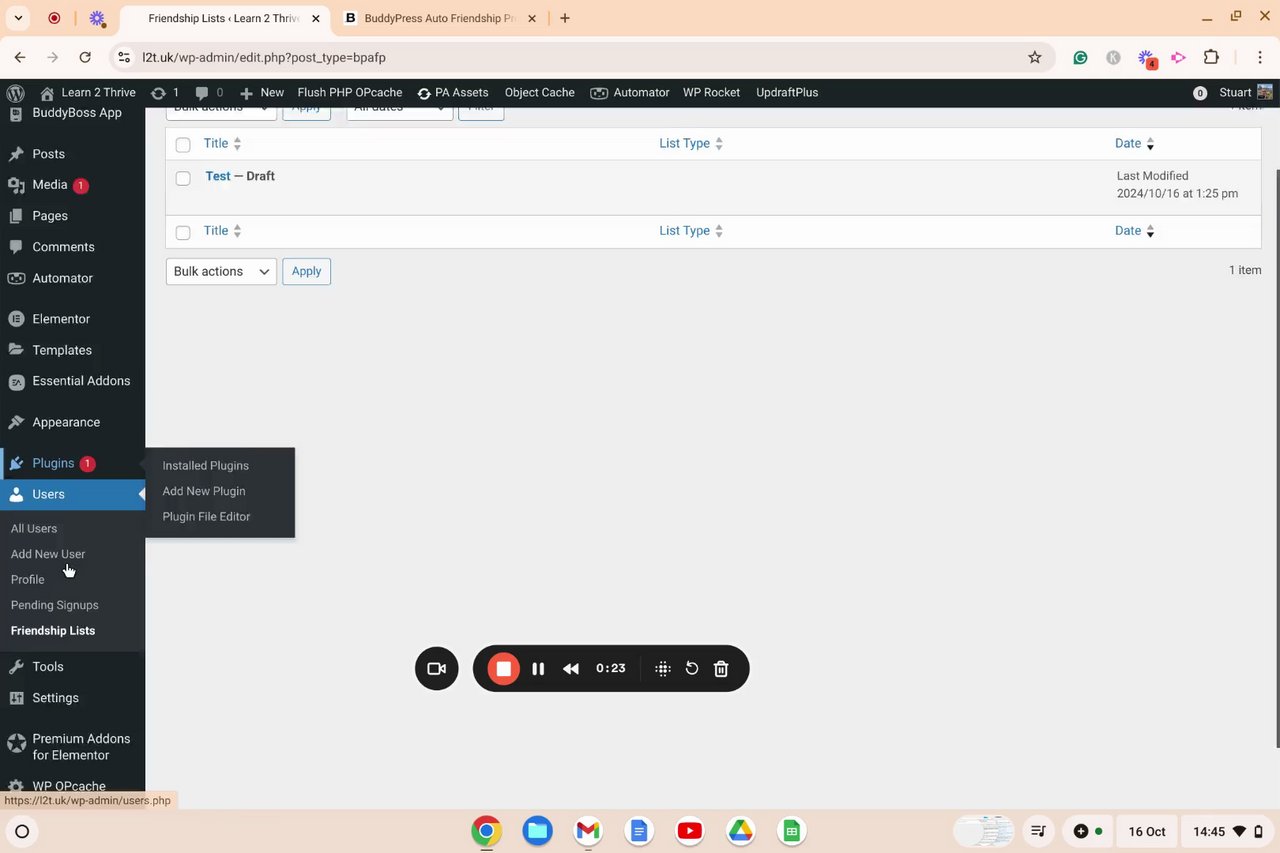Open the Grammarly extension icon
Screen dimensions: 1280x853
tap(1080, 58)
